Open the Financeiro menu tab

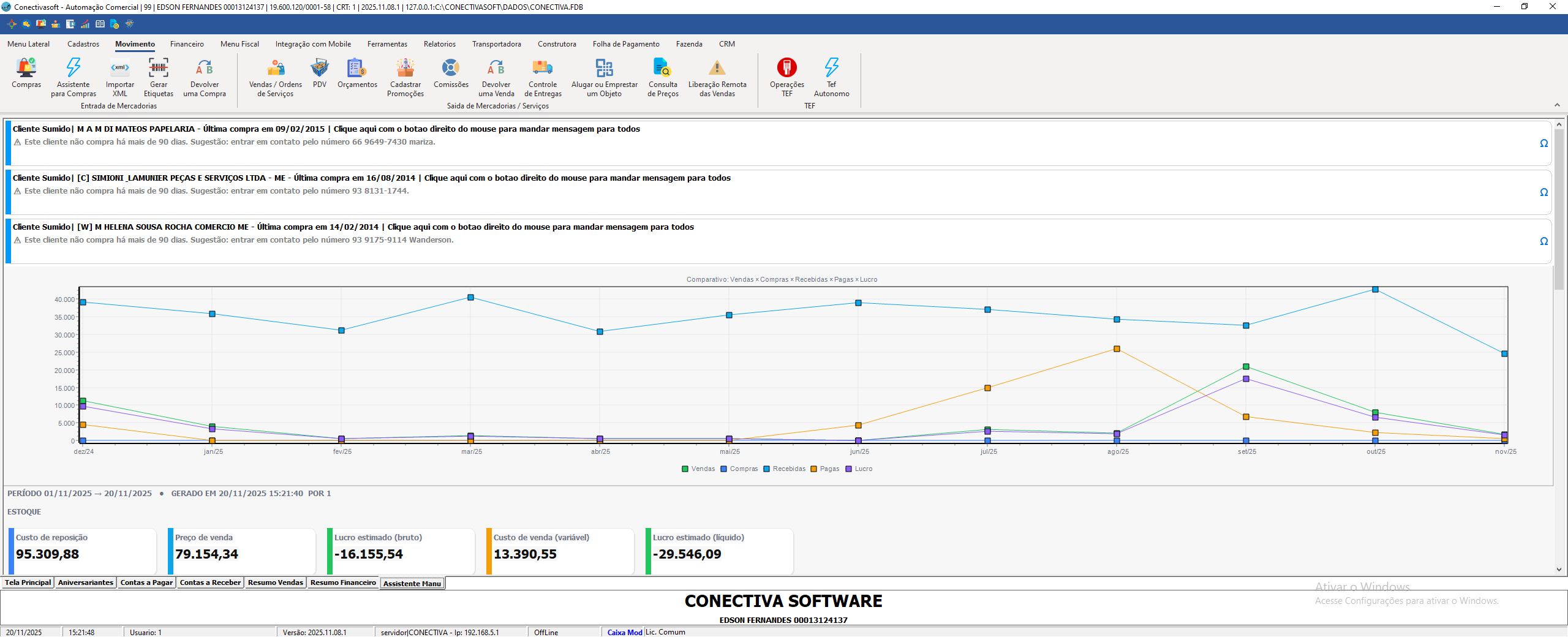[187, 44]
